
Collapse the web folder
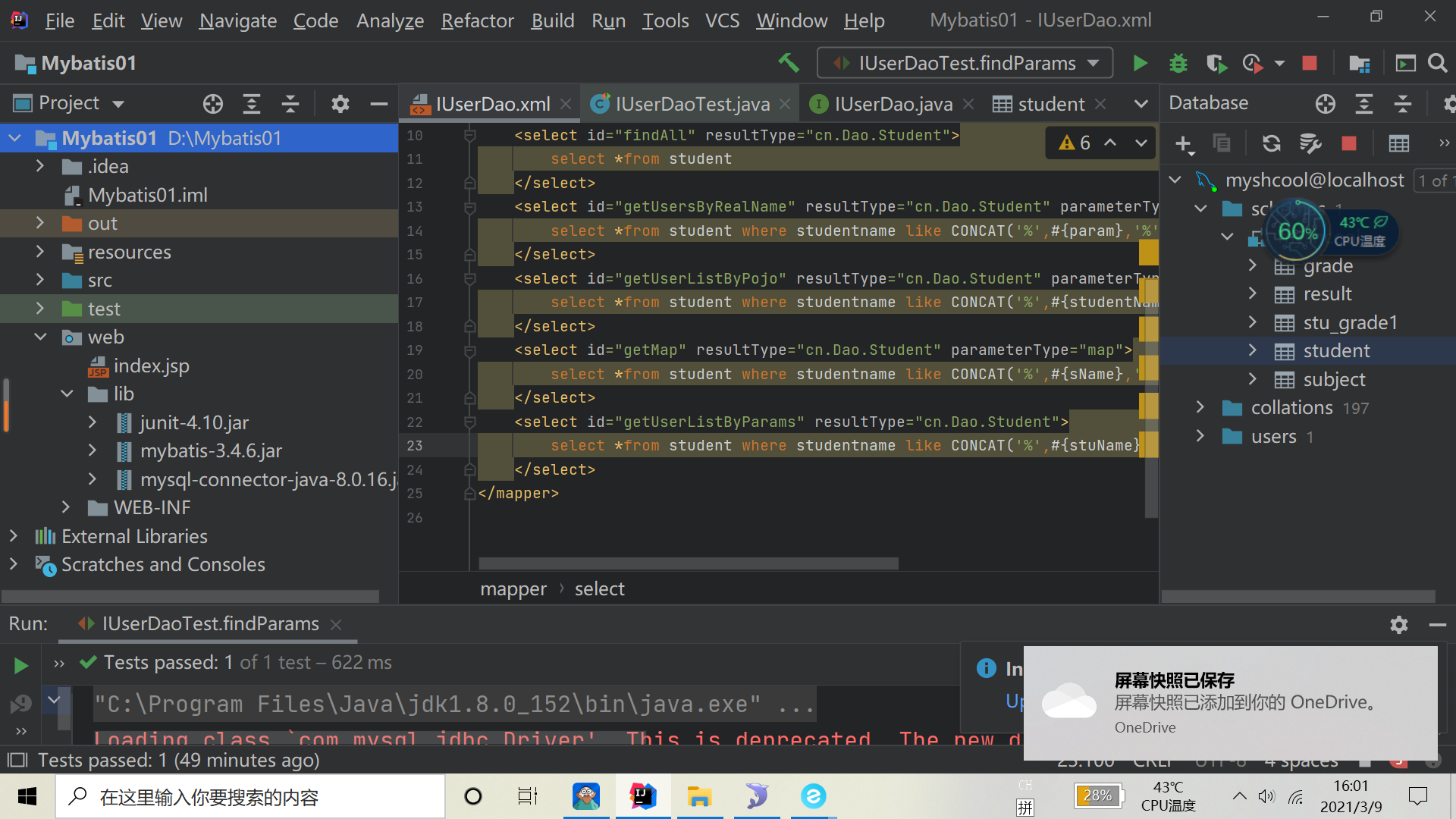click(x=41, y=337)
